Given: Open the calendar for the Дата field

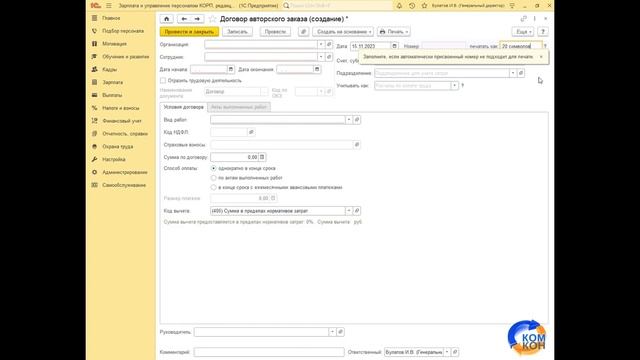Looking at the screenshot, I should [394, 46].
